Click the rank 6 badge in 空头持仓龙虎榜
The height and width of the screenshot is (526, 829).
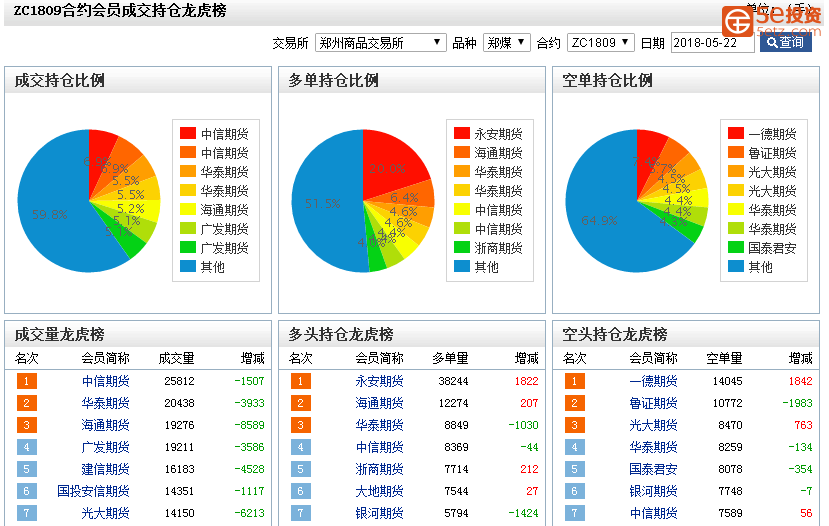(x=575, y=491)
